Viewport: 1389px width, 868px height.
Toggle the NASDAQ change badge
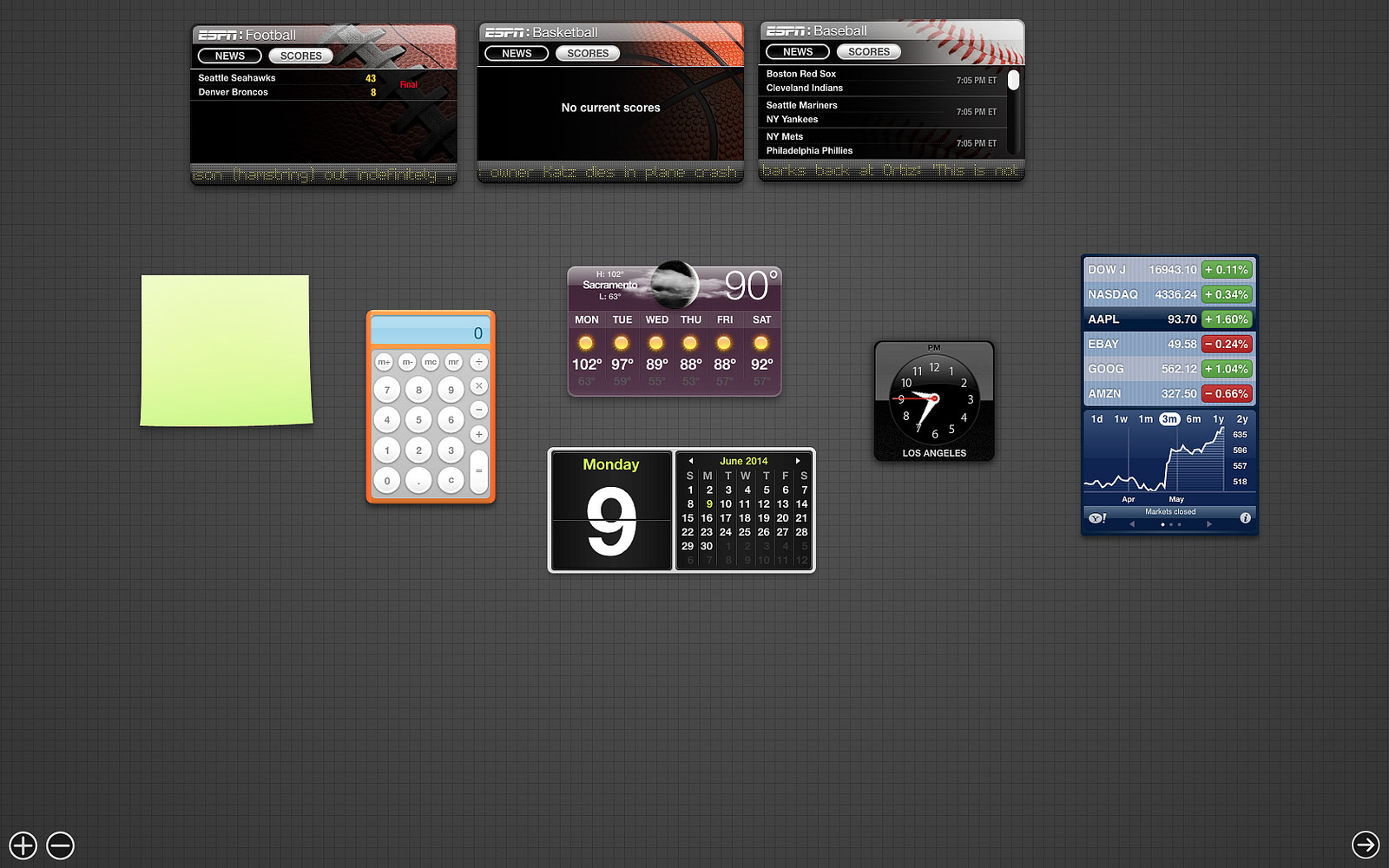1227,294
